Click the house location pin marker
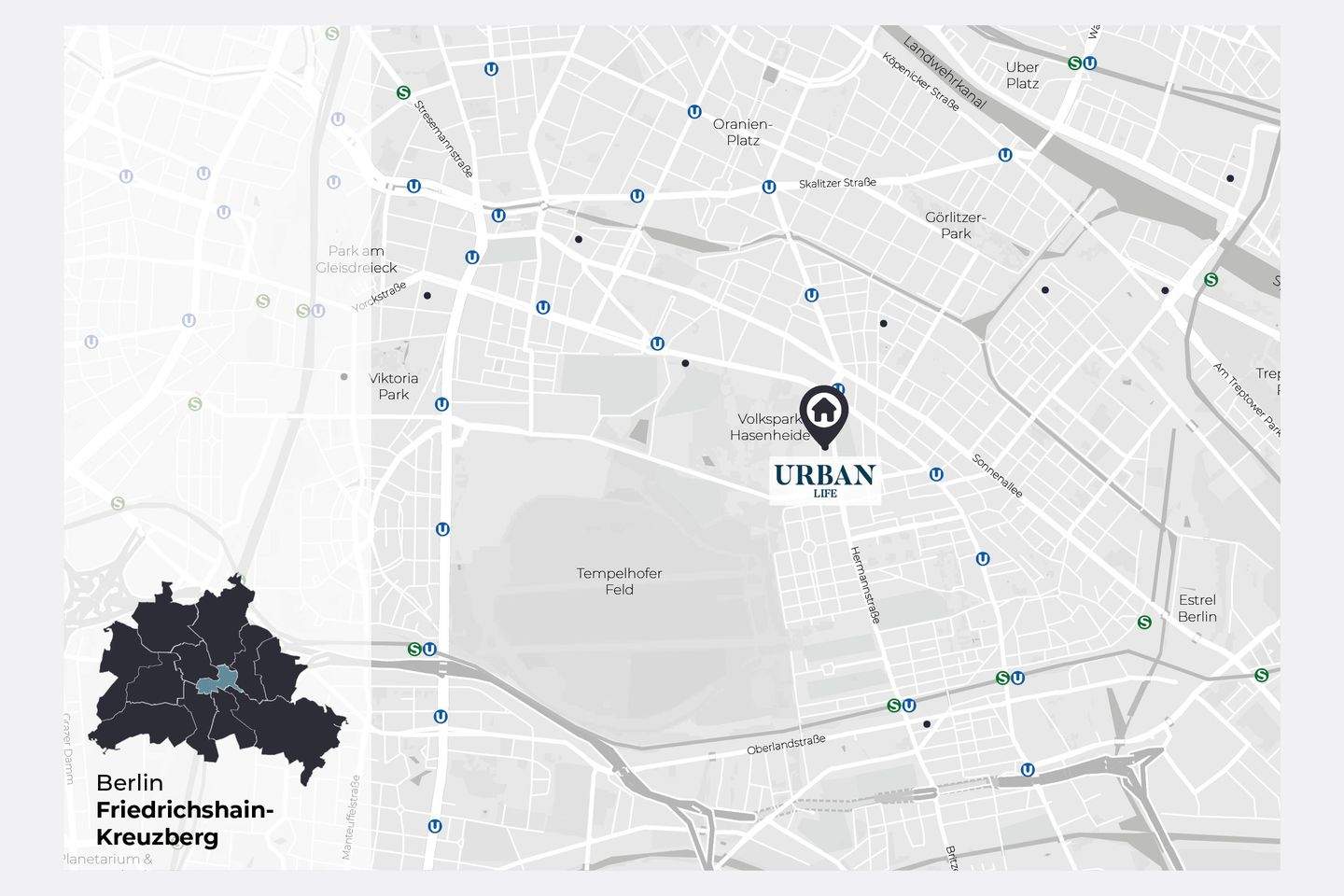Viewport: 1344px width, 896px height. click(824, 412)
